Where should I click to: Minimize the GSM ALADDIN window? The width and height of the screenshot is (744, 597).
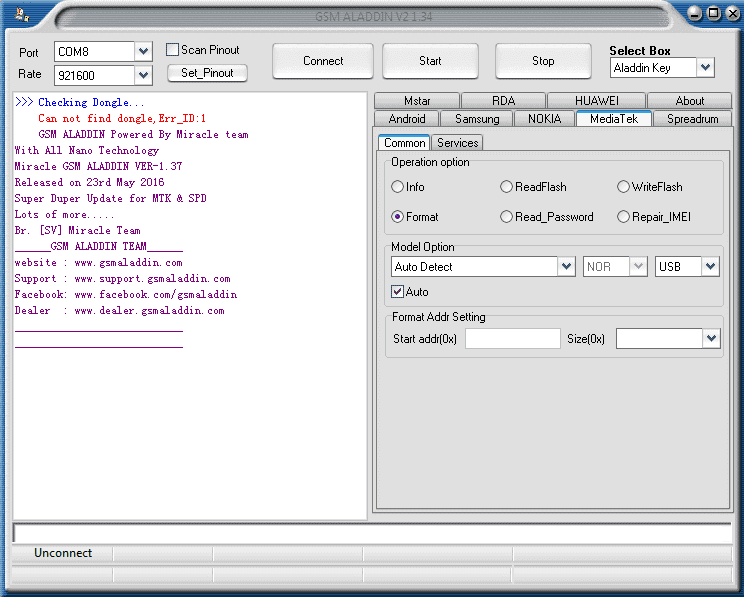pyautogui.click(x=694, y=13)
